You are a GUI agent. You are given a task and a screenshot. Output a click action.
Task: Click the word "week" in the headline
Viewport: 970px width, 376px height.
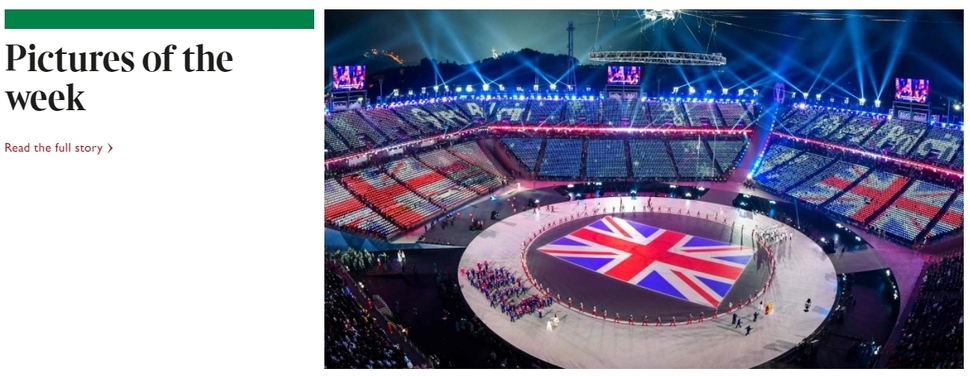(x=45, y=97)
